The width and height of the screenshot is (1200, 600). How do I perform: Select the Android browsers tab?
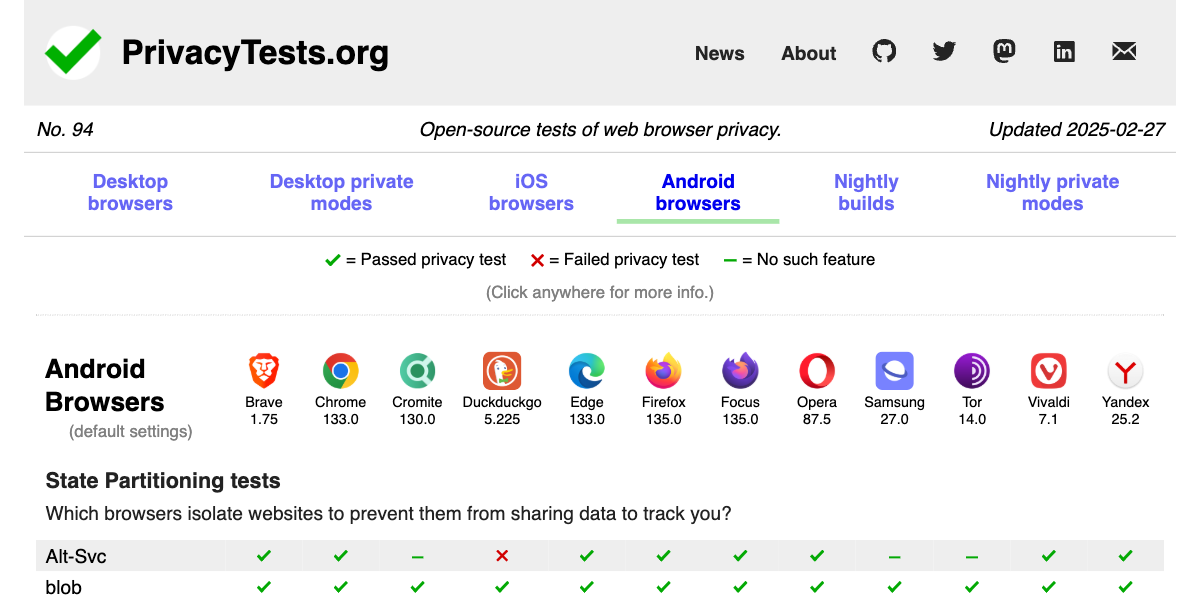click(x=698, y=192)
